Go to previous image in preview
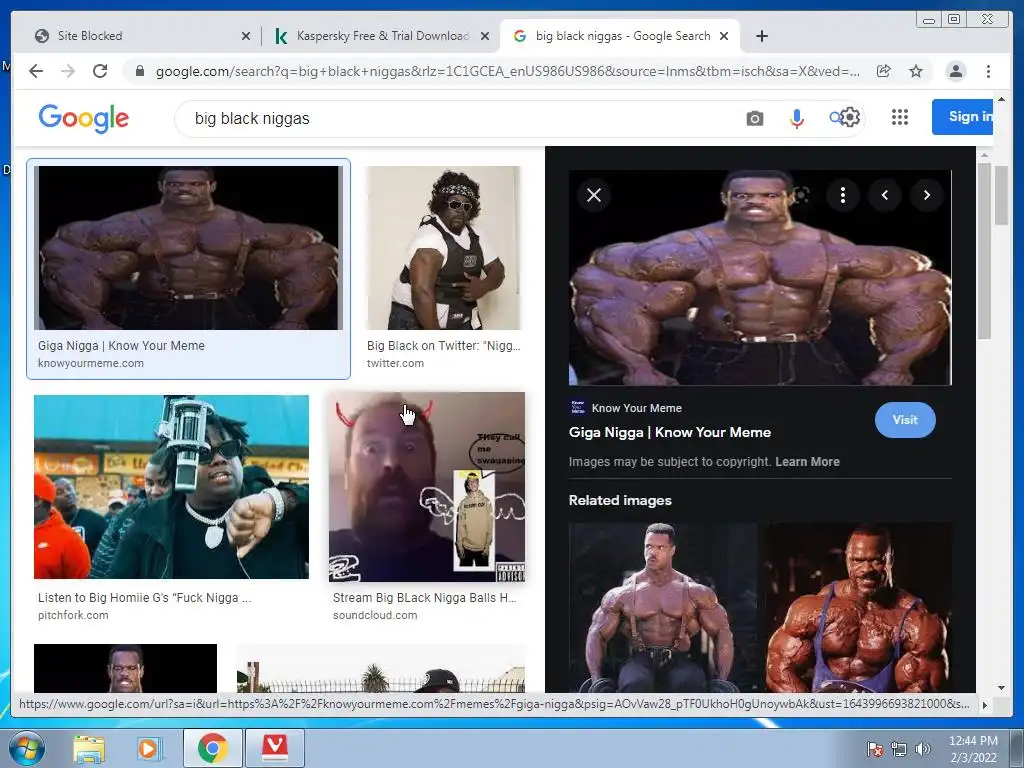This screenshot has height=768, width=1024. 885,195
